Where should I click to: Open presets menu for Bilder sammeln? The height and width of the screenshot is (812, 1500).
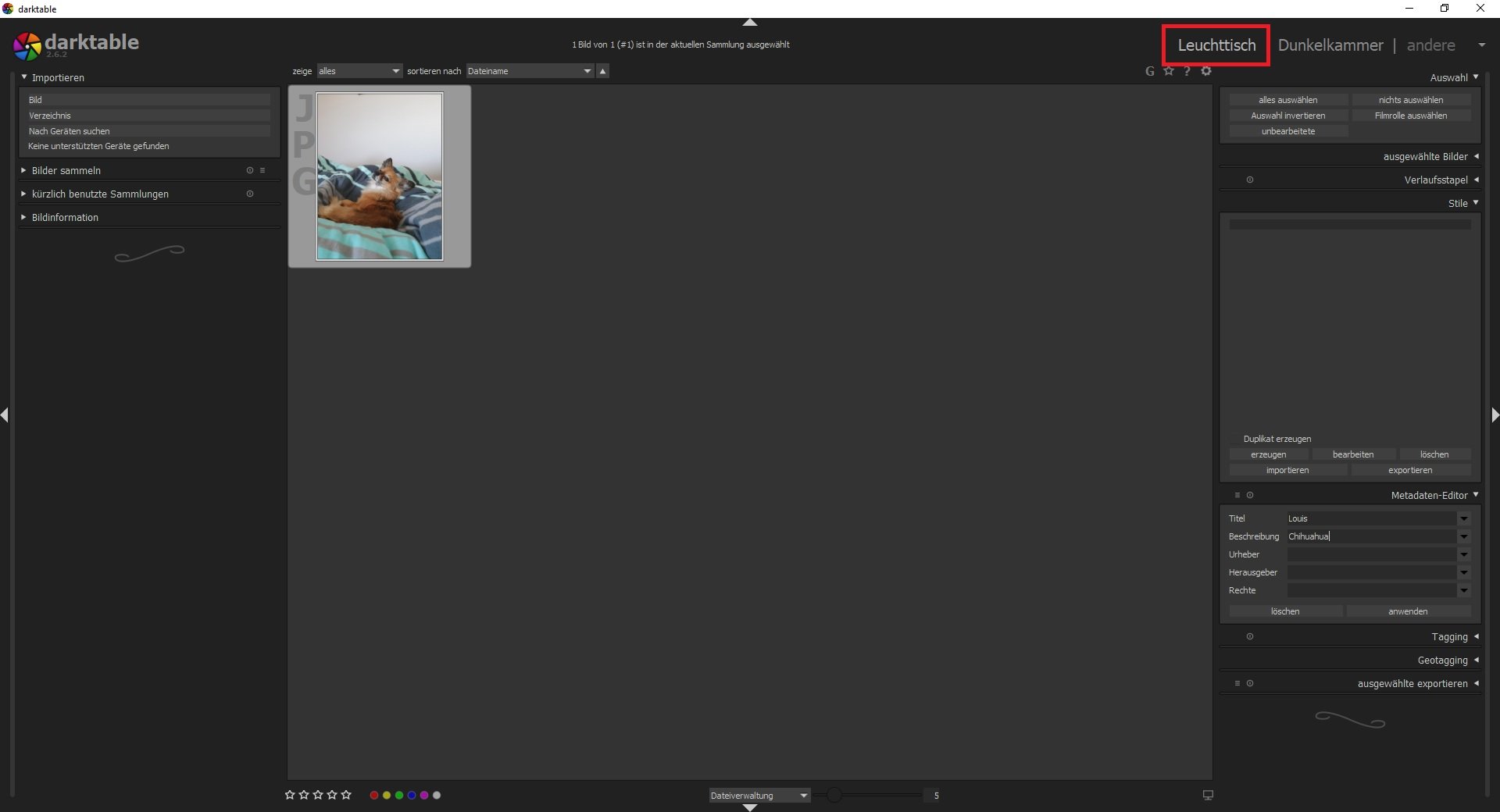[262, 170]
